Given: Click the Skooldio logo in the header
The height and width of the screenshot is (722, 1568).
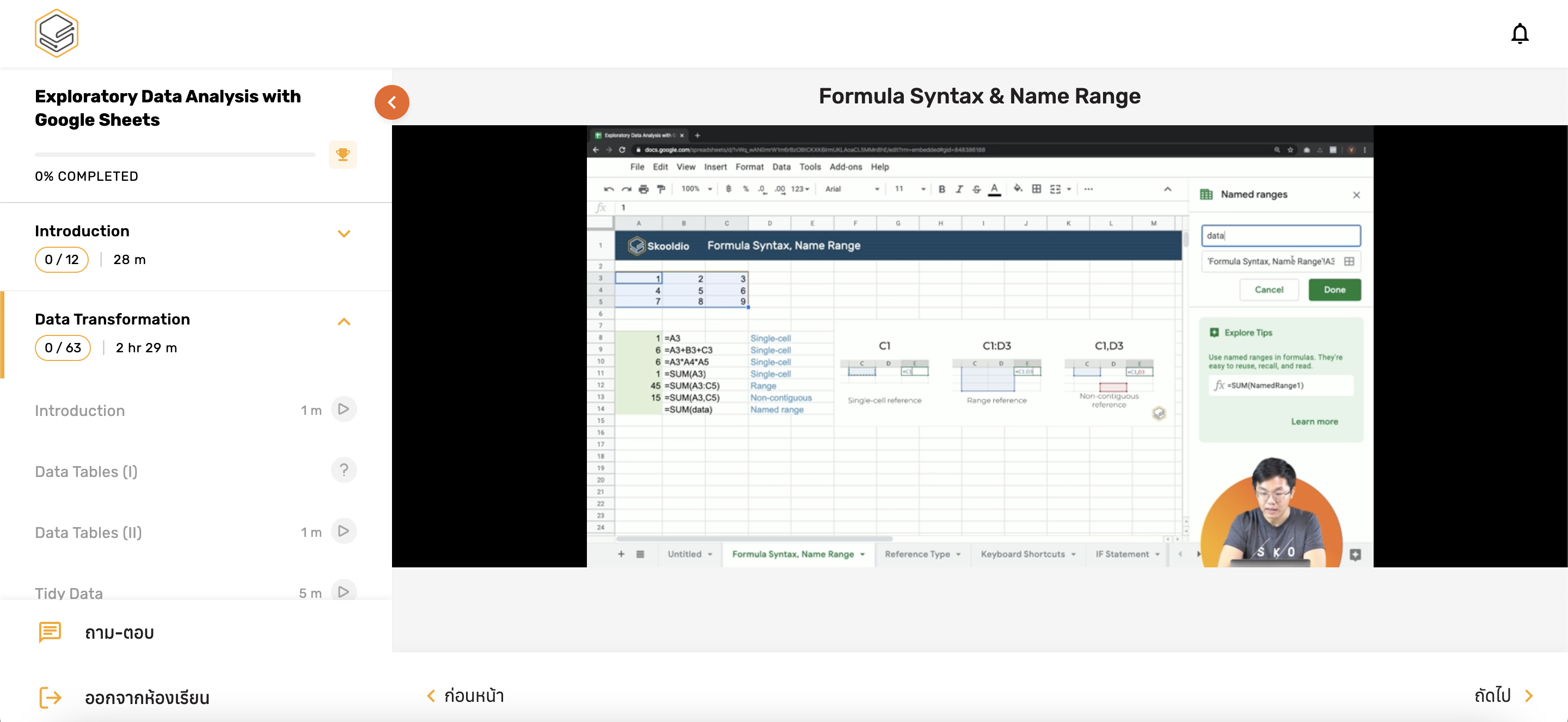Looking at the screenshot, I should point(56,33).
